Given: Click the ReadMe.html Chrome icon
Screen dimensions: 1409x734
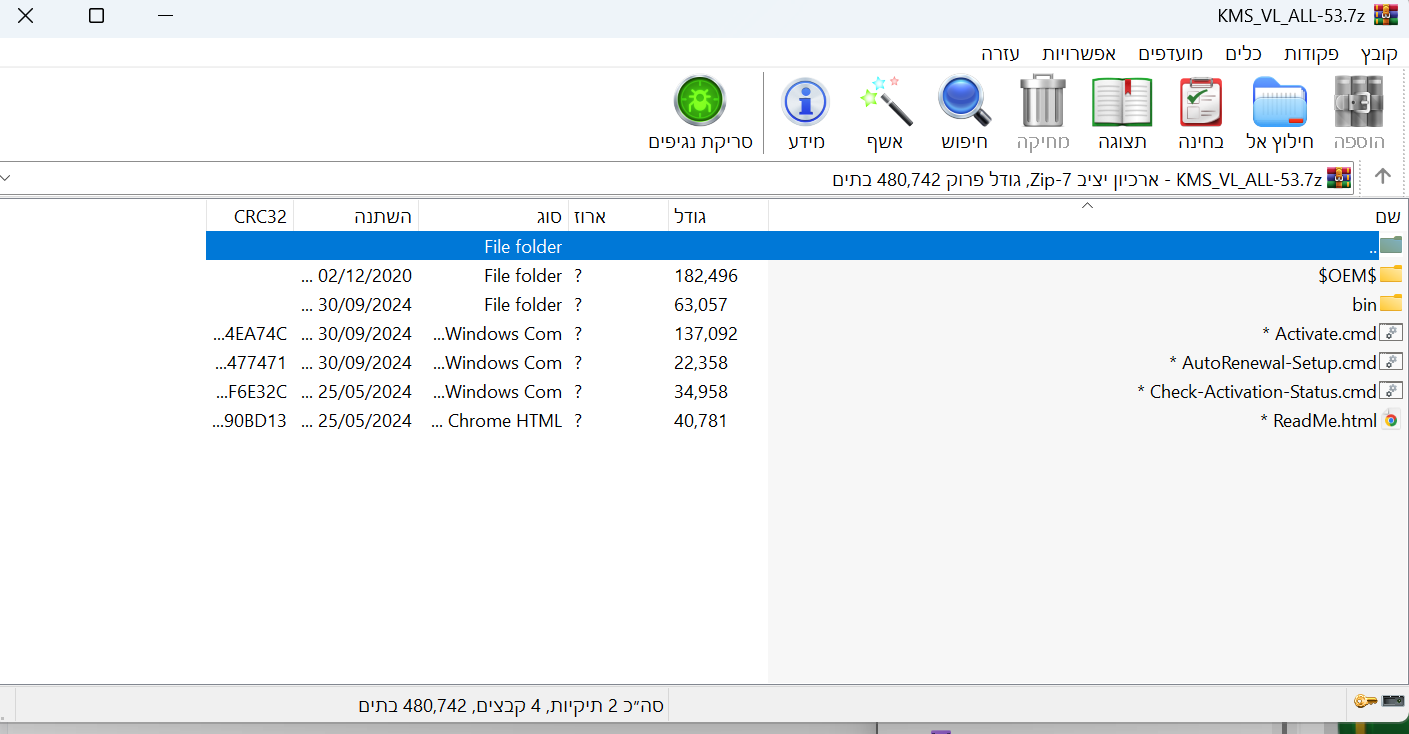Looking at the screenshot, I should point(1391,420).
